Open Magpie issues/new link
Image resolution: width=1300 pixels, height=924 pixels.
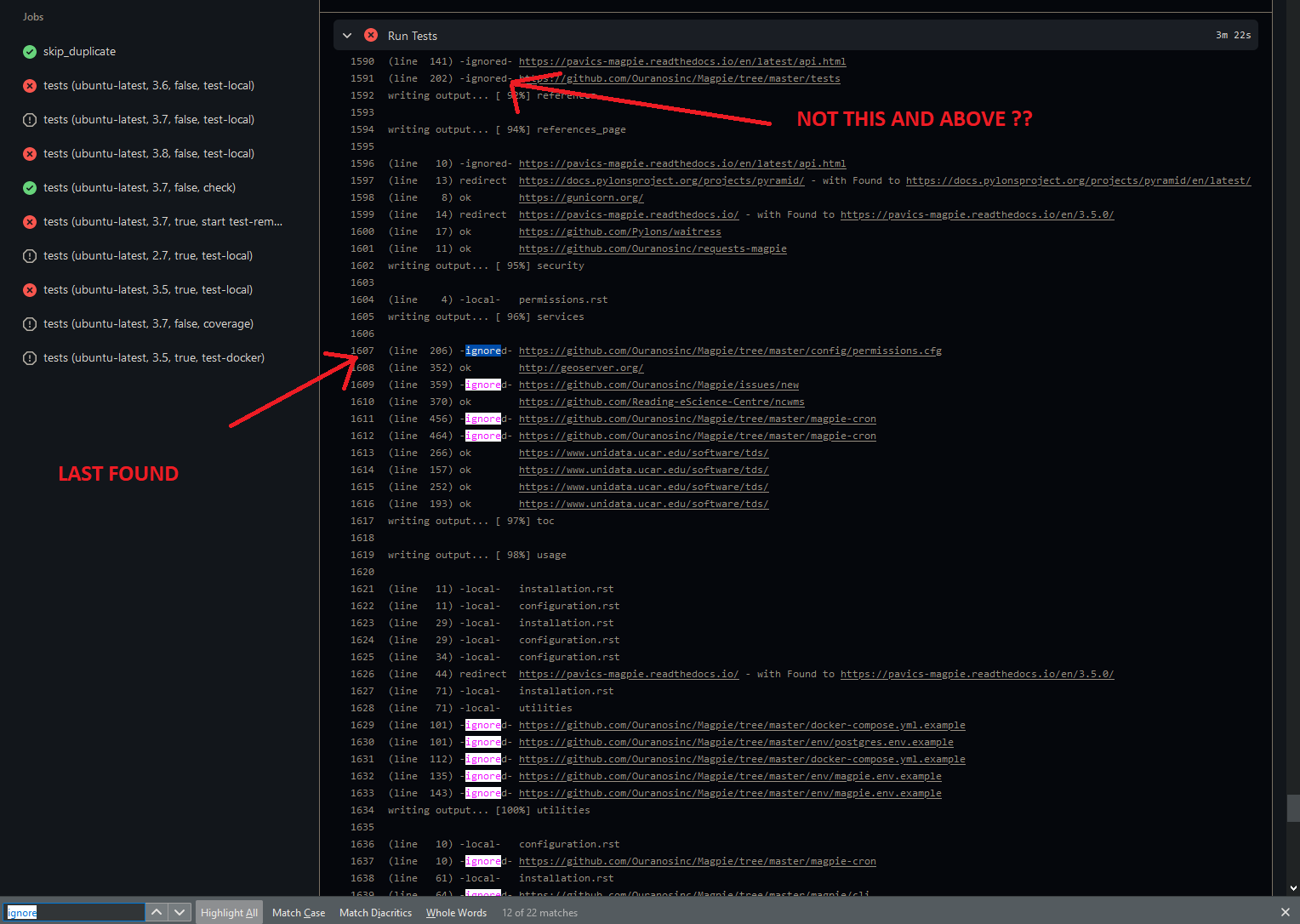(x=659, y=385)
